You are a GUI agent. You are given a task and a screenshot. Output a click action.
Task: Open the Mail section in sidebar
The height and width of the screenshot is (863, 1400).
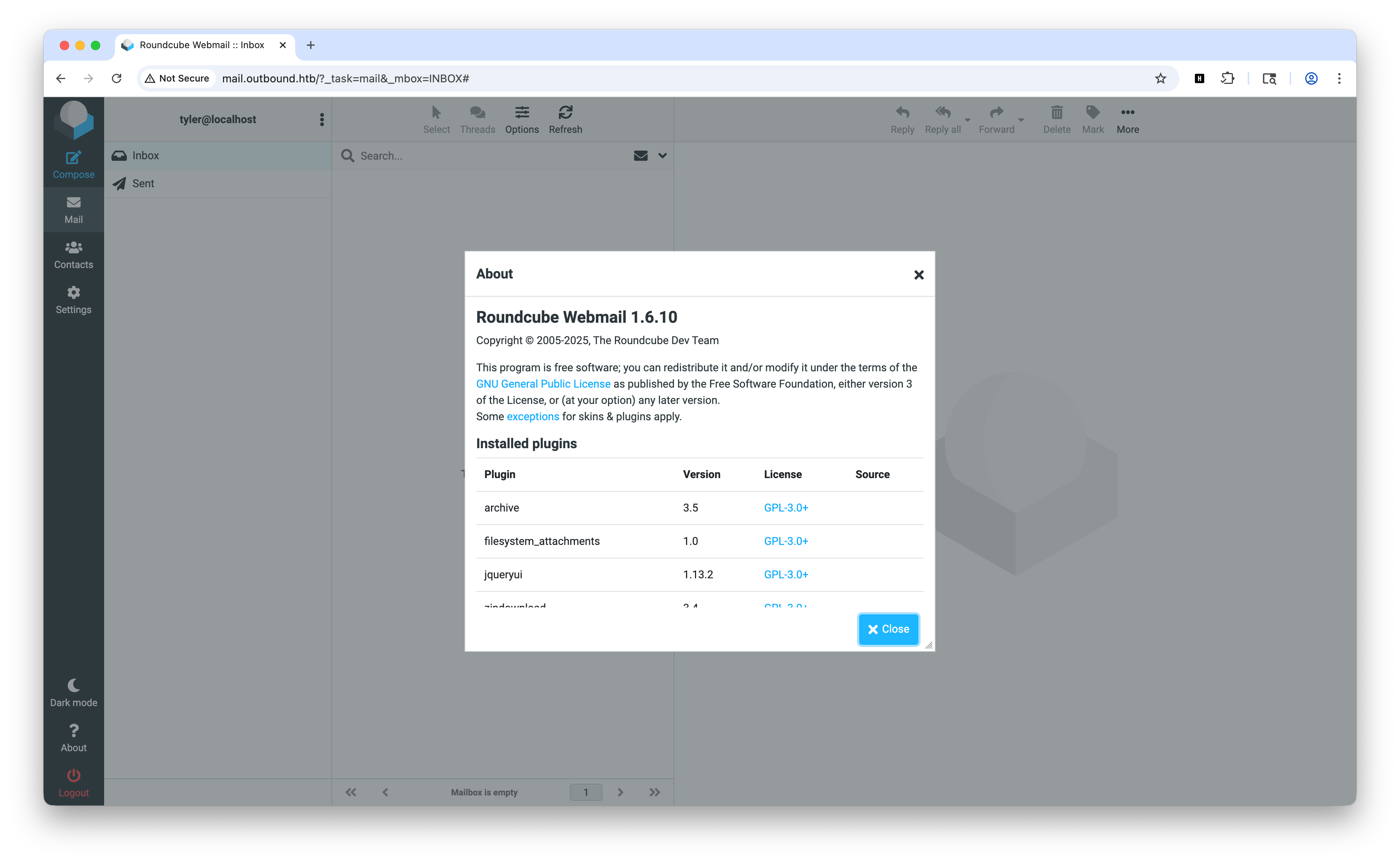tap(74, 210)
